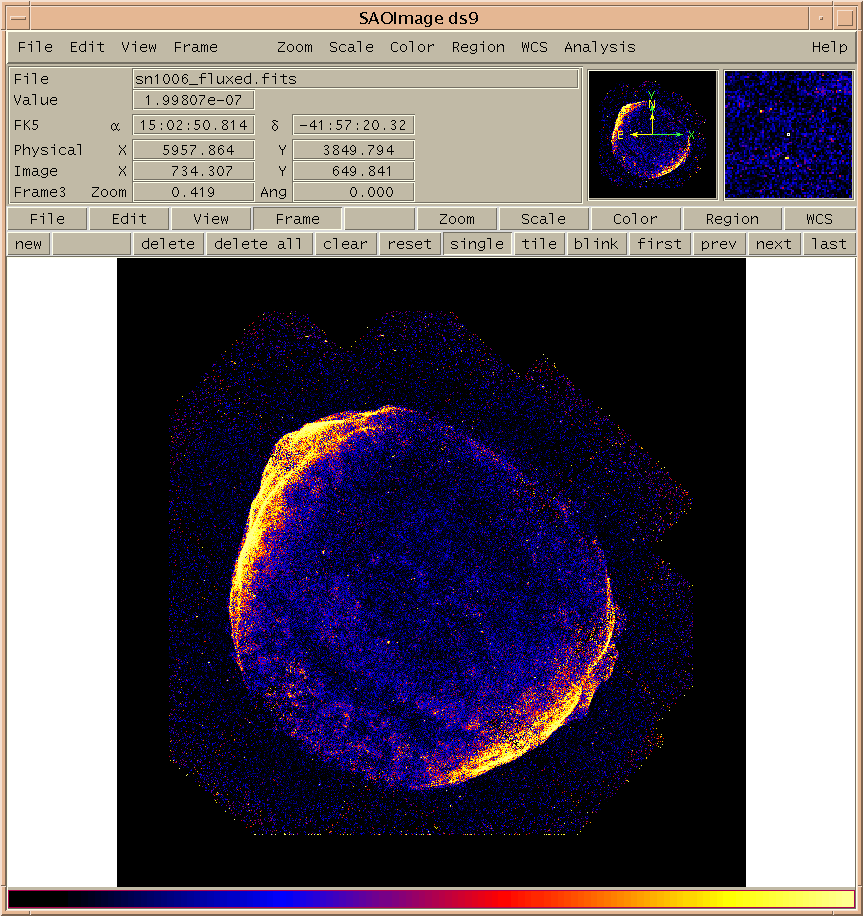Click the magnifier preview panel
The height and width of the screenshot is (916, 863).
tap(789, 135)
